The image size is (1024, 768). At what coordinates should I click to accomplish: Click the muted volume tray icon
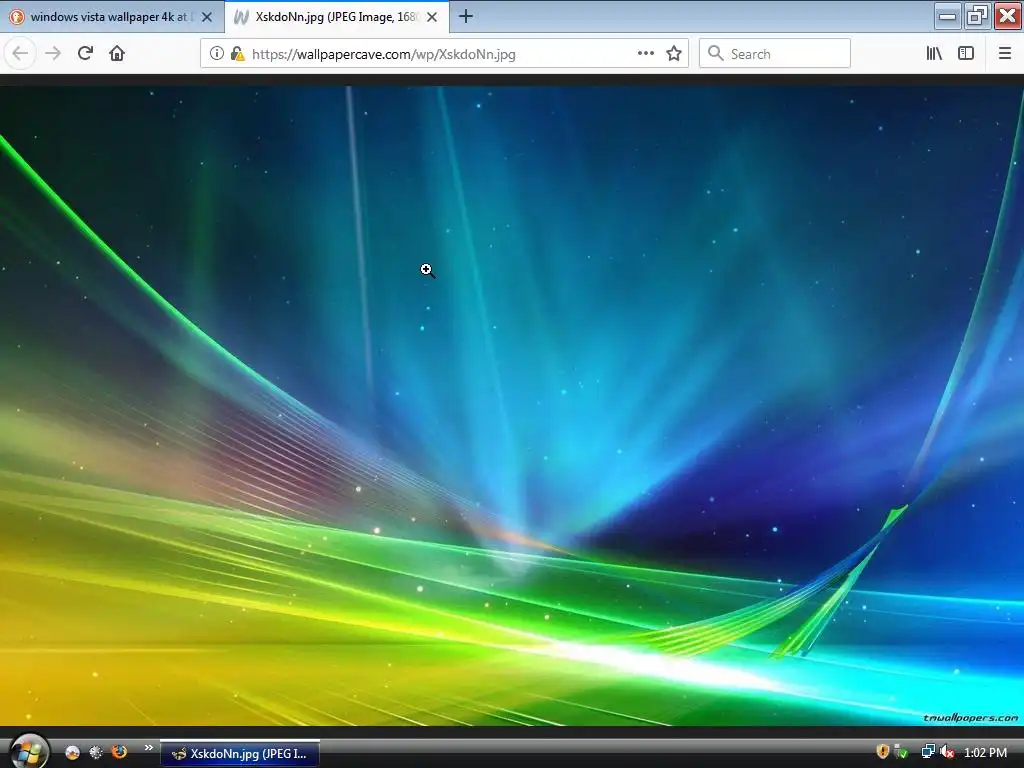coord(947,752)
